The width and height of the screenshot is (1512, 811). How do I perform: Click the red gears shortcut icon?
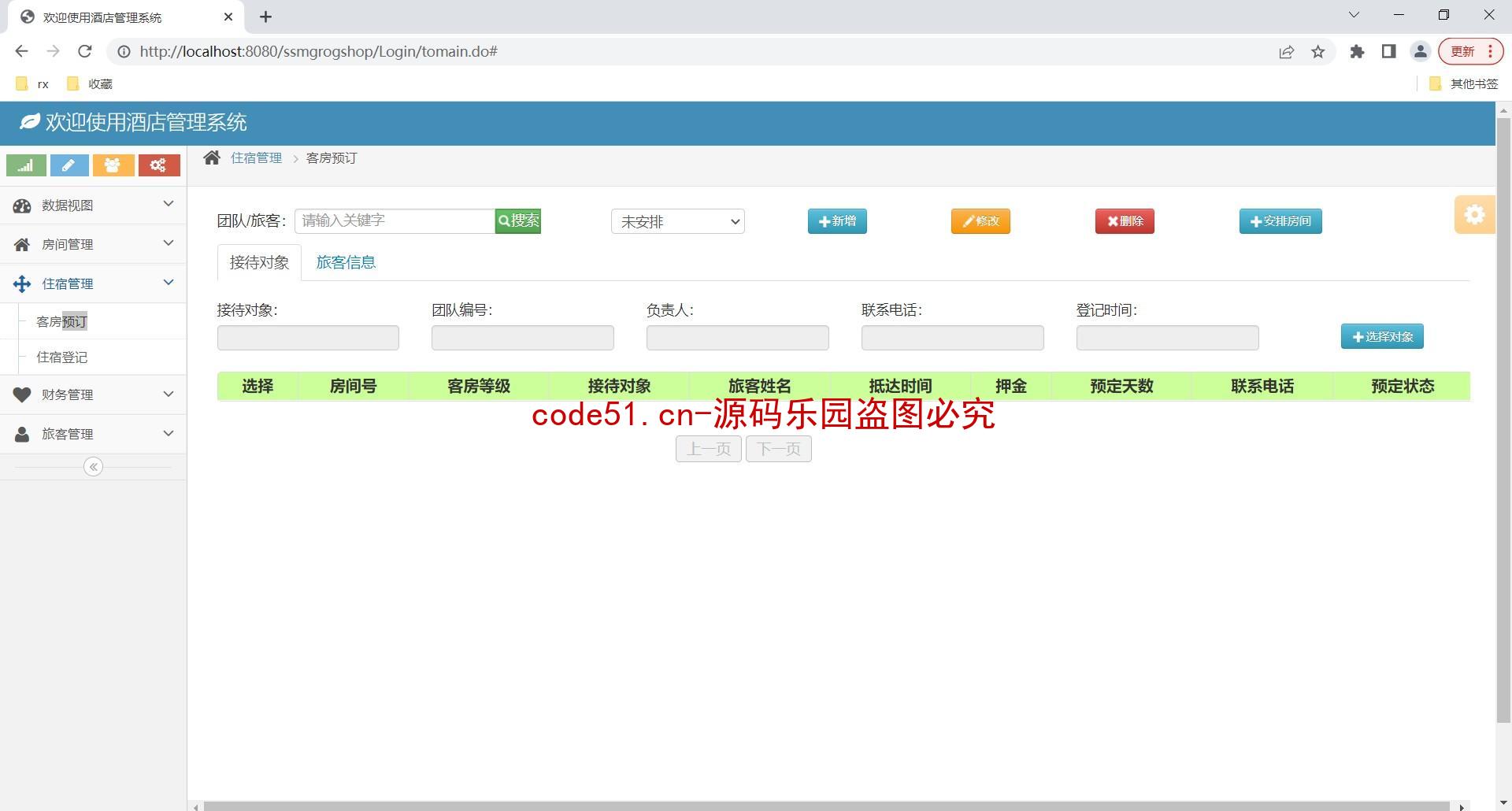pos(159,165)
